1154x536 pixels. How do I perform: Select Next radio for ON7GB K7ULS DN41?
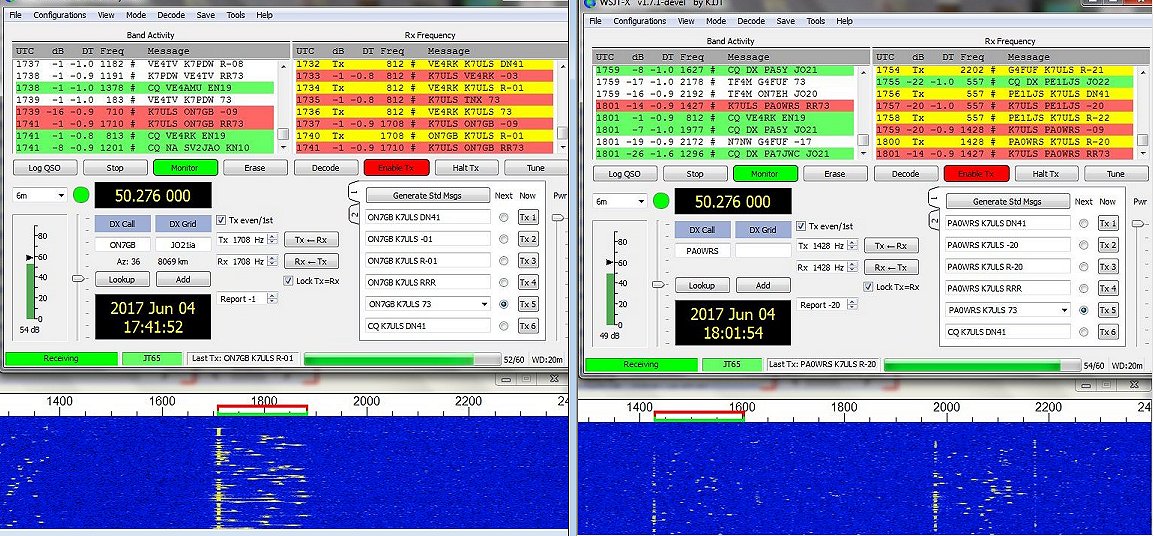[503, 217]
